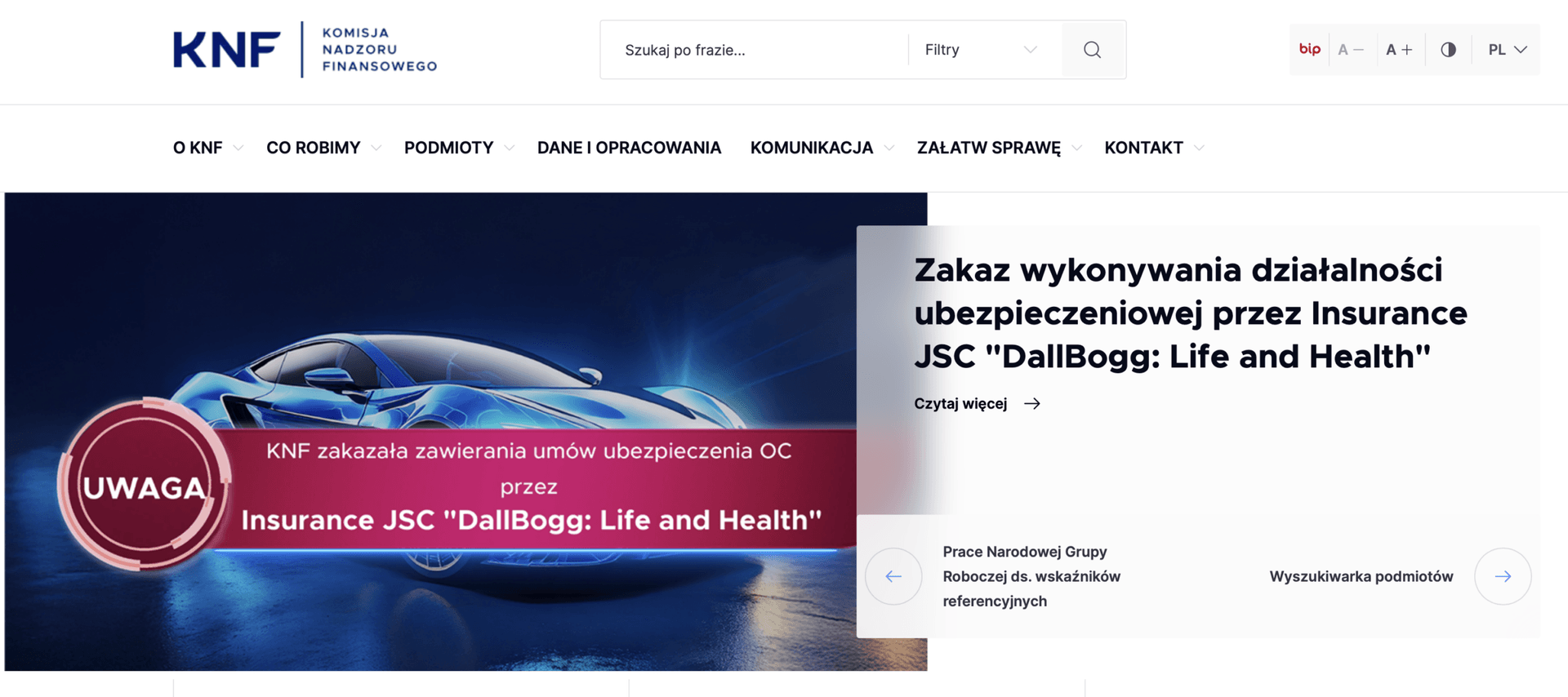Go to previous slide with left arrow
Image resolution: width=1568 pixels, height=697 pixels.
click(893, 576)
